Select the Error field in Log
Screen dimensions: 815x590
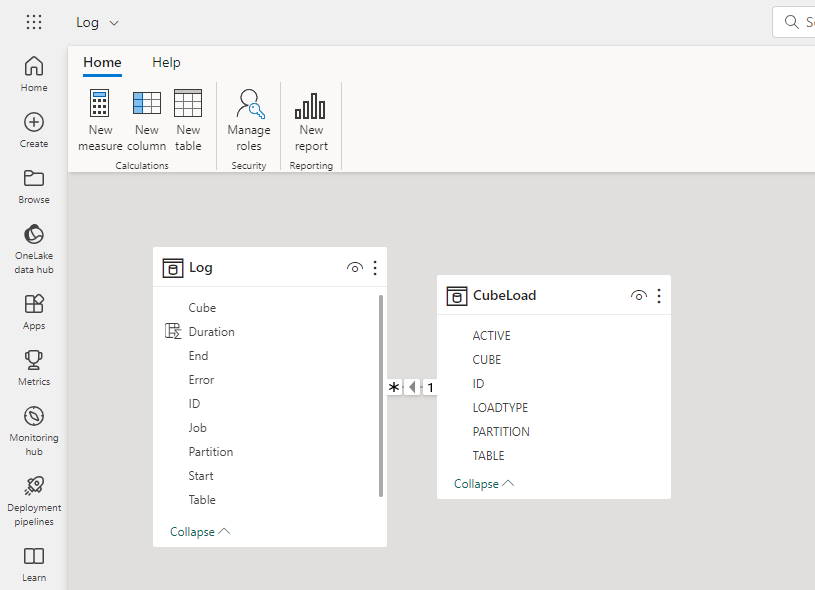[x=201, y=380]
